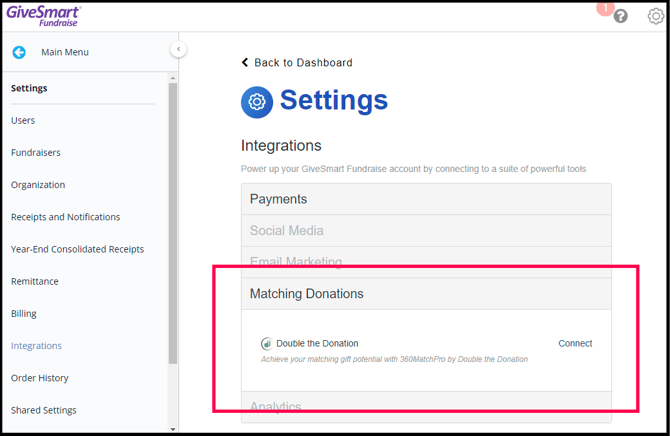Connect Double the Donation integration
Viewport: 670px width, 436px height.
pos(575,343)
